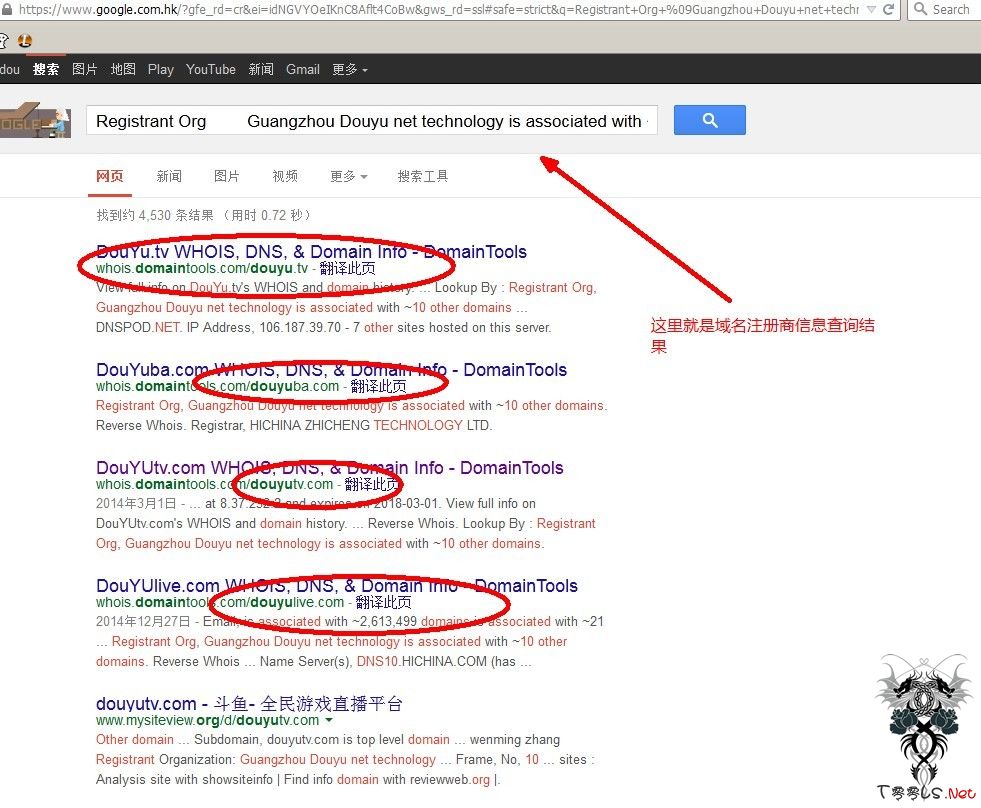Click the browser Search box

(944, 9)
